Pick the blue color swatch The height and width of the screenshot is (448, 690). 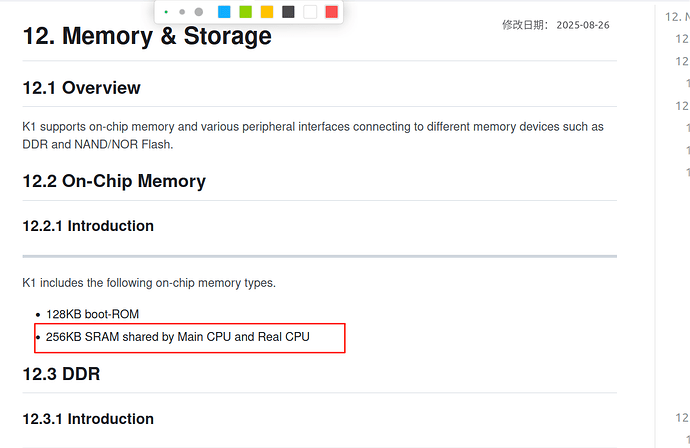click(224, 12)
